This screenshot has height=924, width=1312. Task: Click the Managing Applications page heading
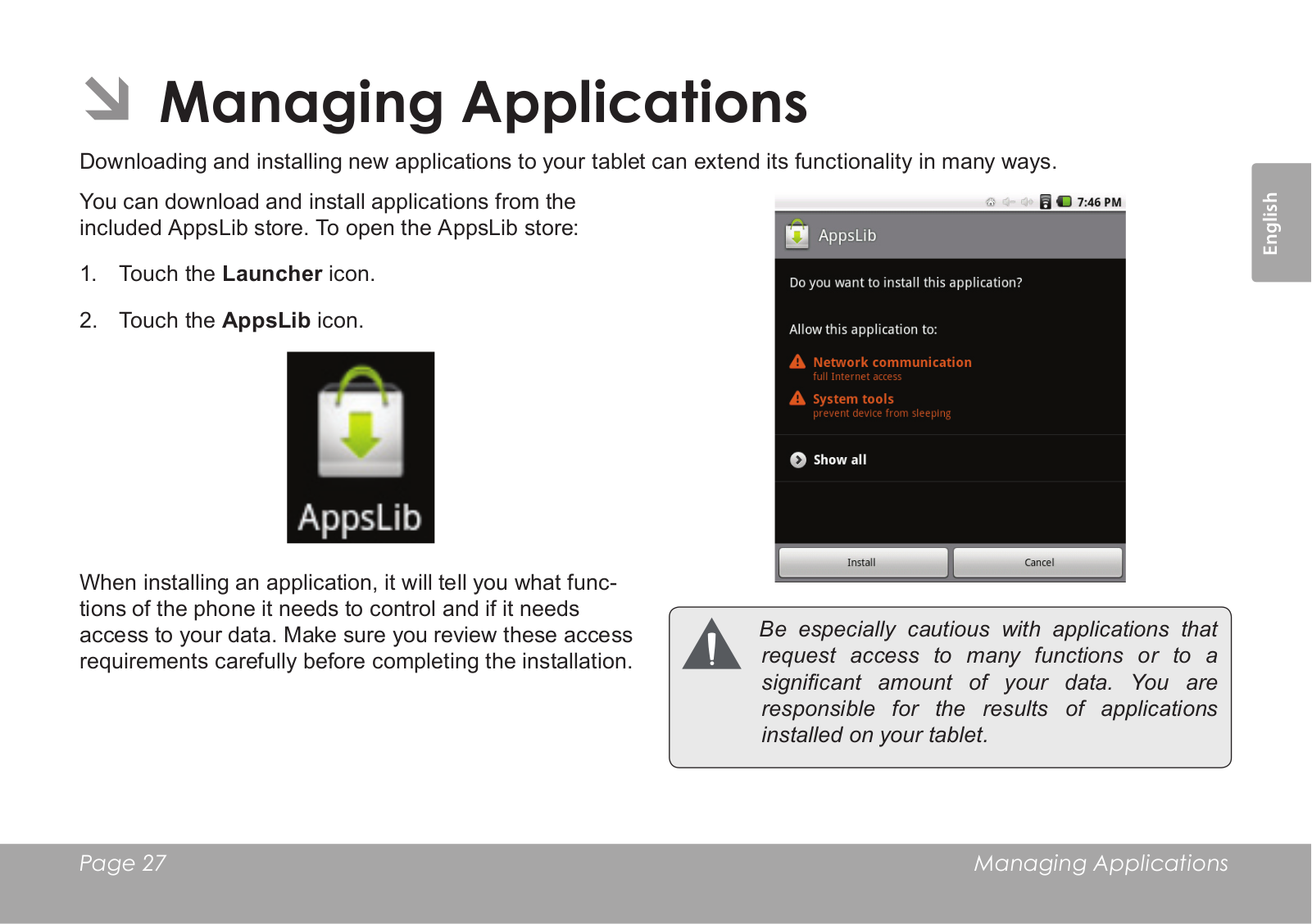coord(483,103)
